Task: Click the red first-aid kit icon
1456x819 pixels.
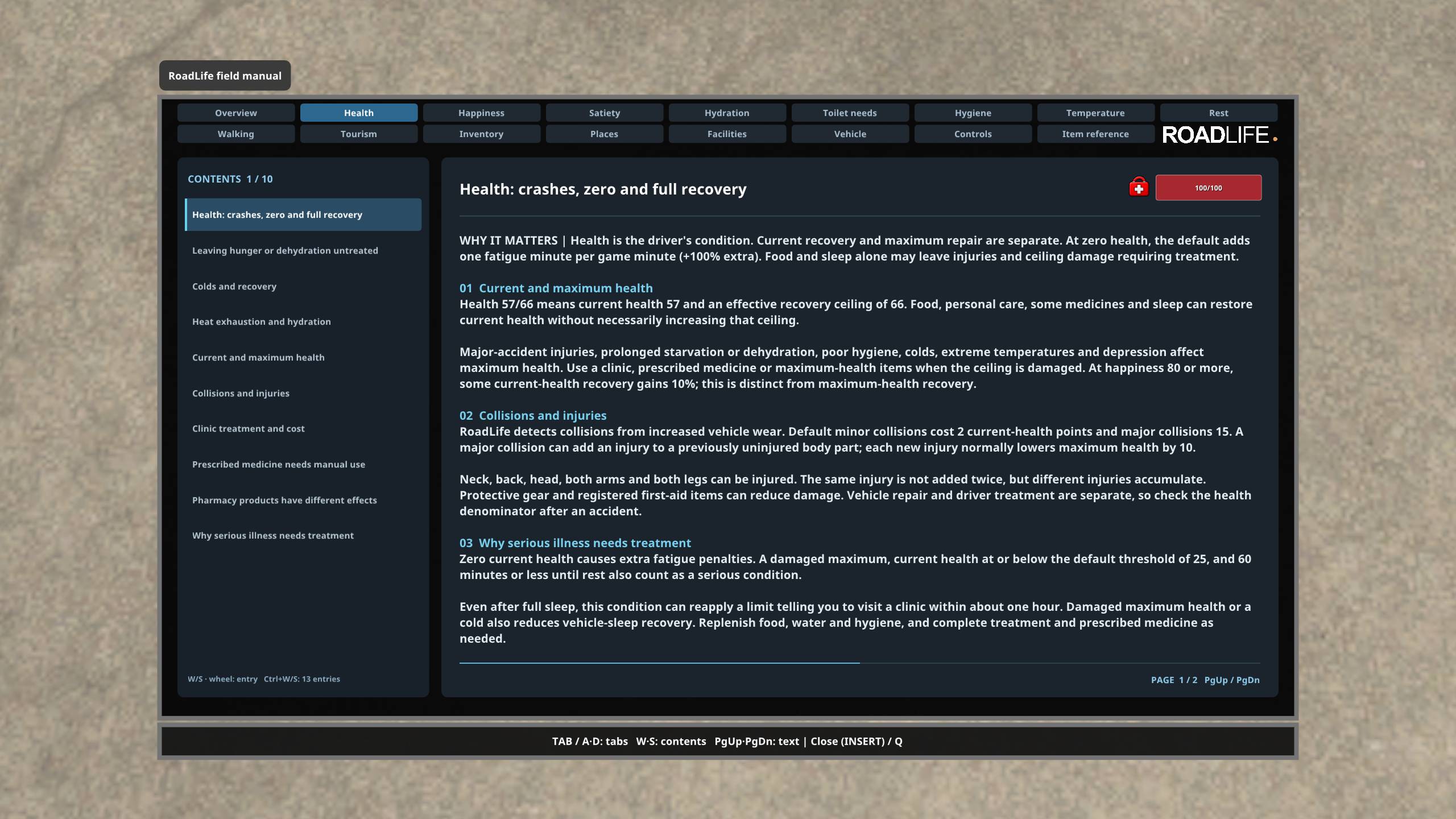Action: pyautogui.click(x=1139, y=188)
